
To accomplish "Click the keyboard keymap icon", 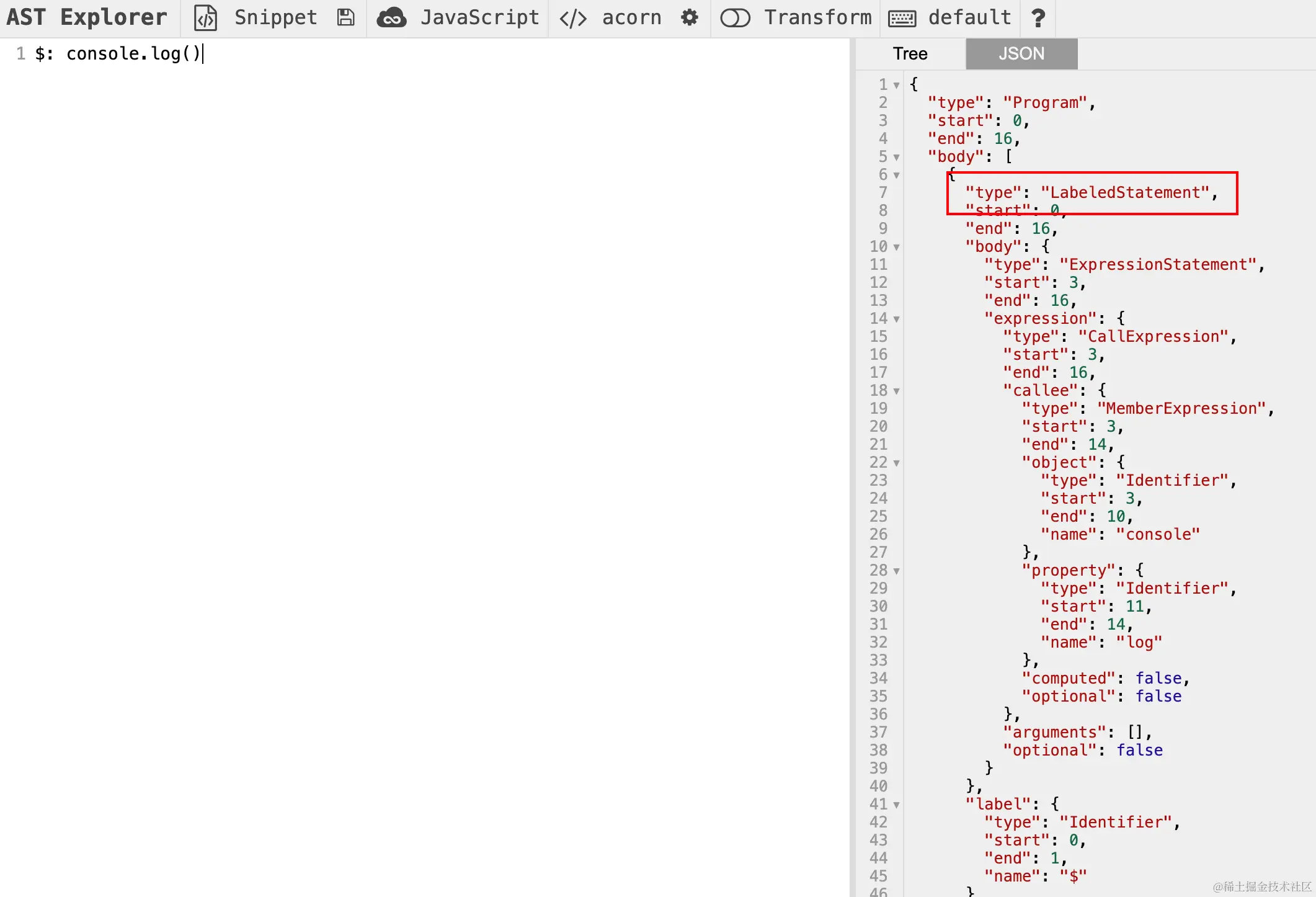I will (x=902, y=19).
